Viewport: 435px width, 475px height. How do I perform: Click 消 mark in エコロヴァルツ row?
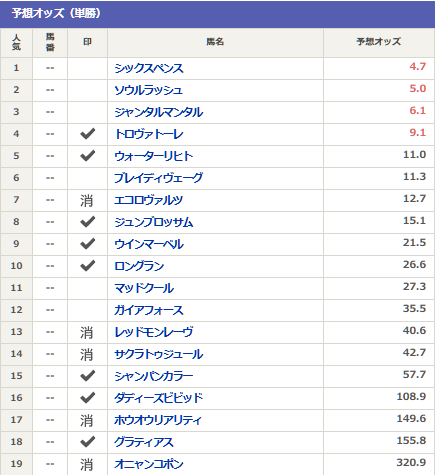[x=87, y=201]
